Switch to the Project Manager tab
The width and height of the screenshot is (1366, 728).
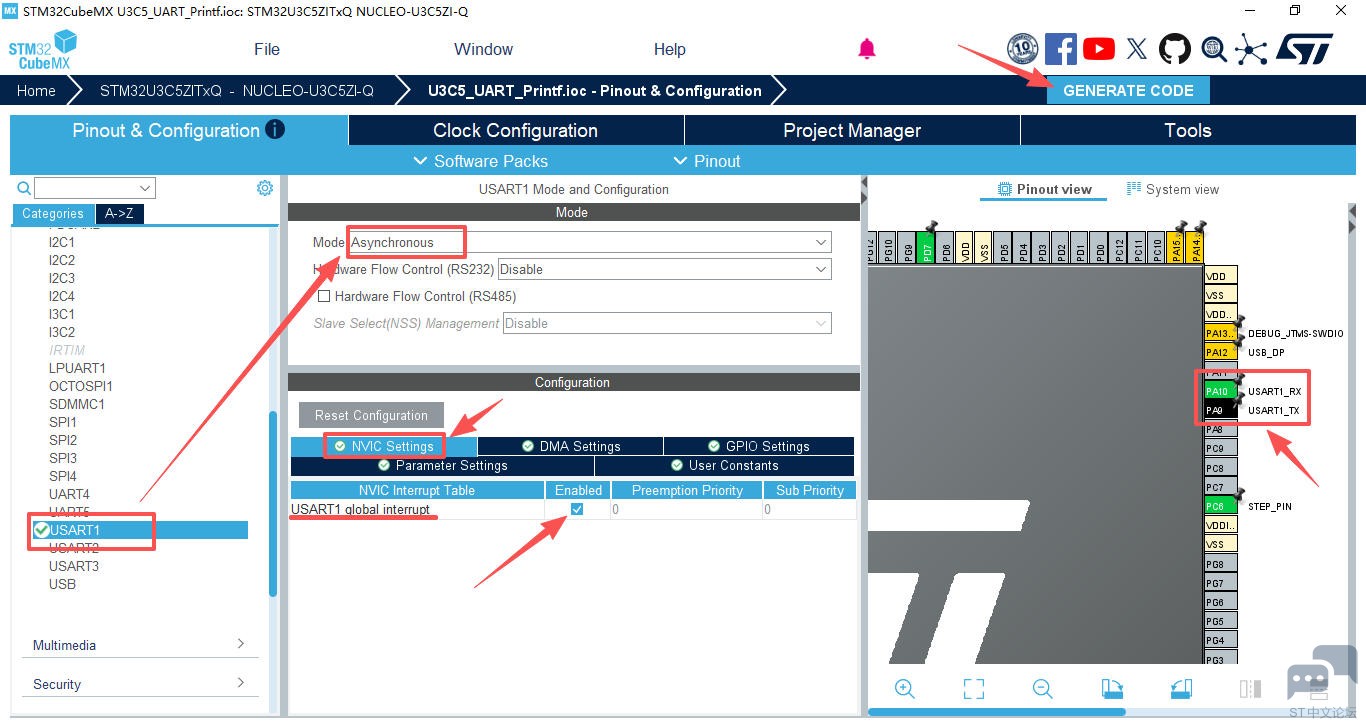(x=852, y=130)
